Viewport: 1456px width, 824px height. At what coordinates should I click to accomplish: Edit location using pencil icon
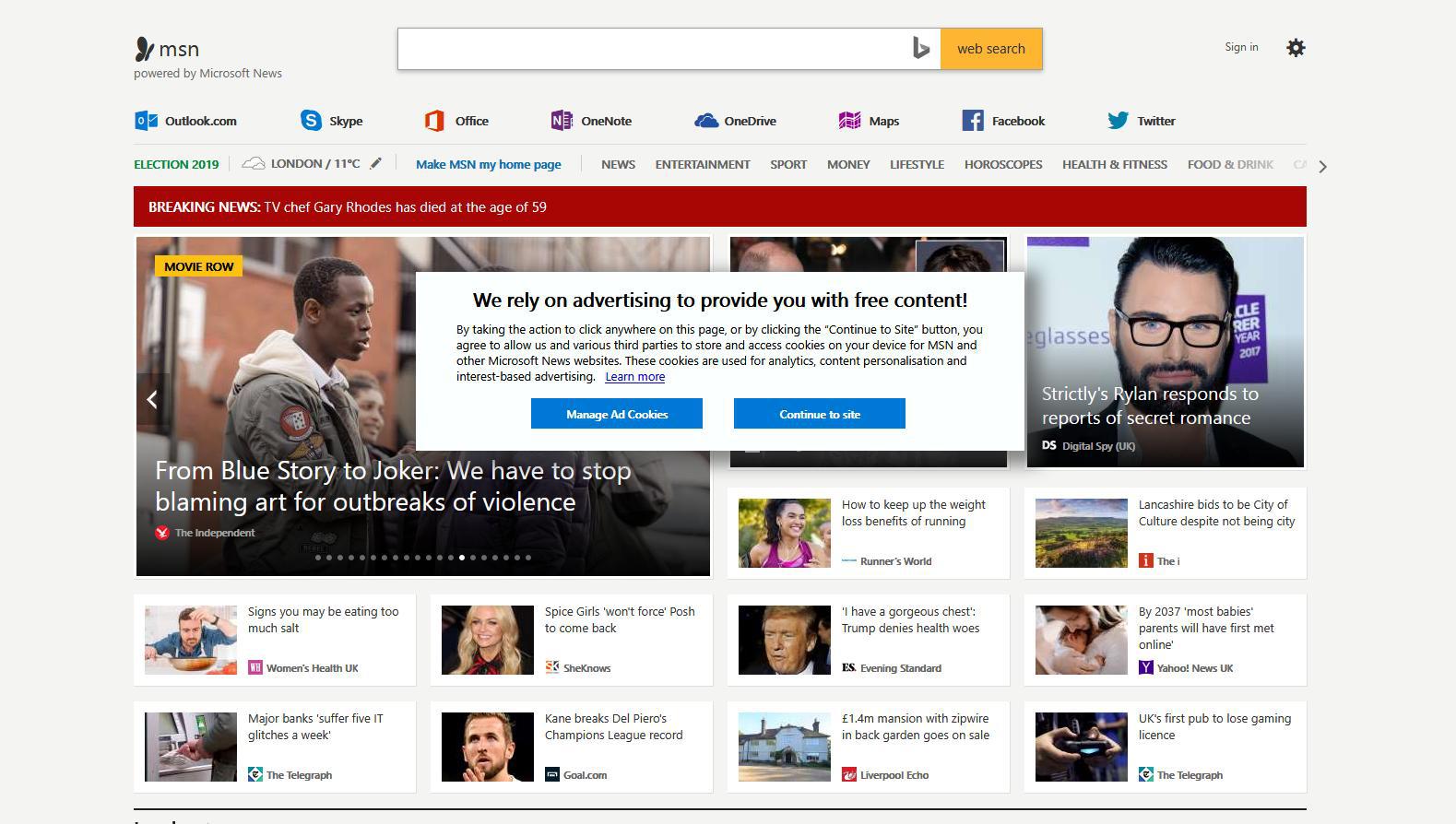[x=375, y=164]
